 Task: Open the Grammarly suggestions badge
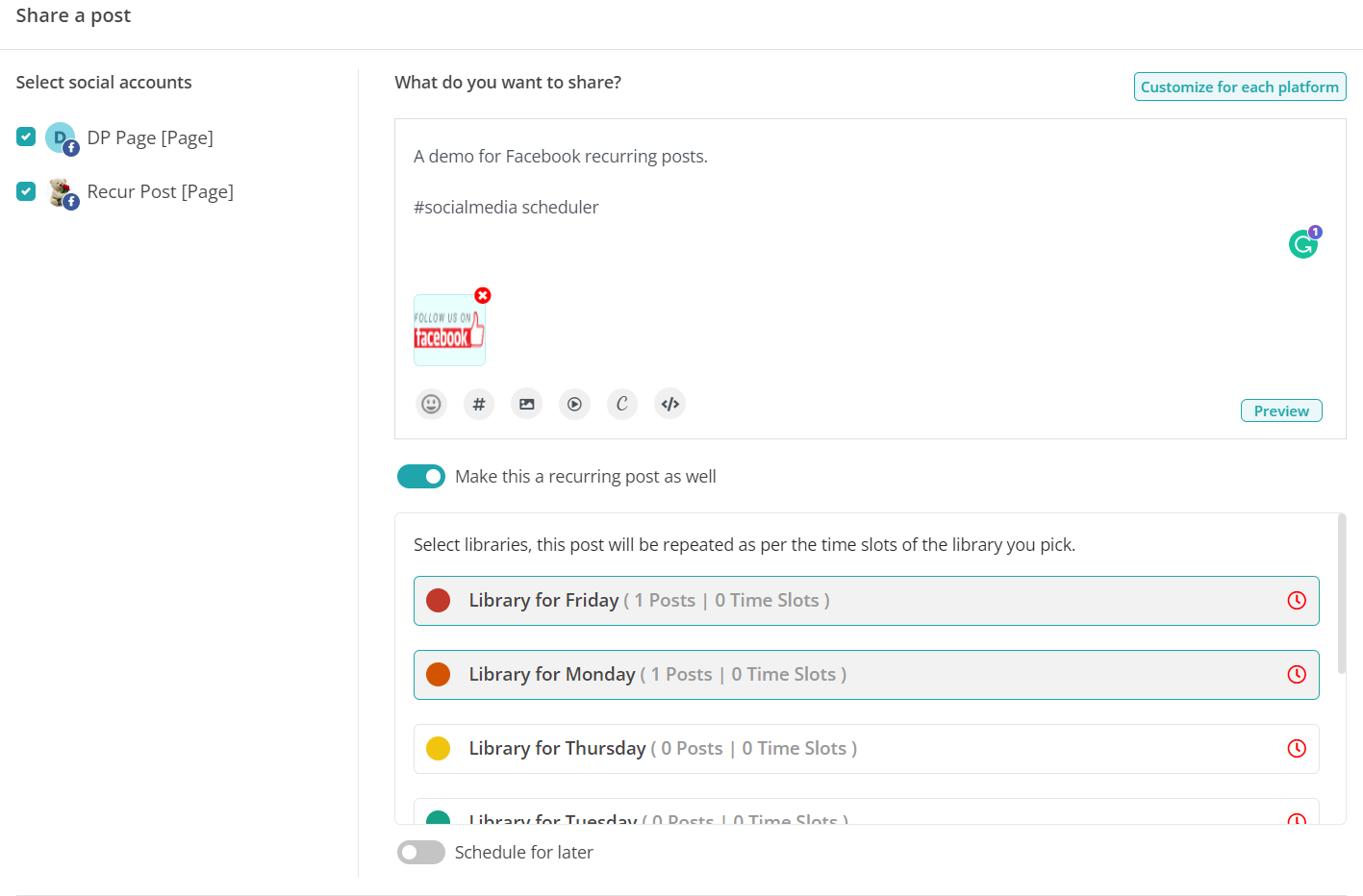[x=1303, y=244]
